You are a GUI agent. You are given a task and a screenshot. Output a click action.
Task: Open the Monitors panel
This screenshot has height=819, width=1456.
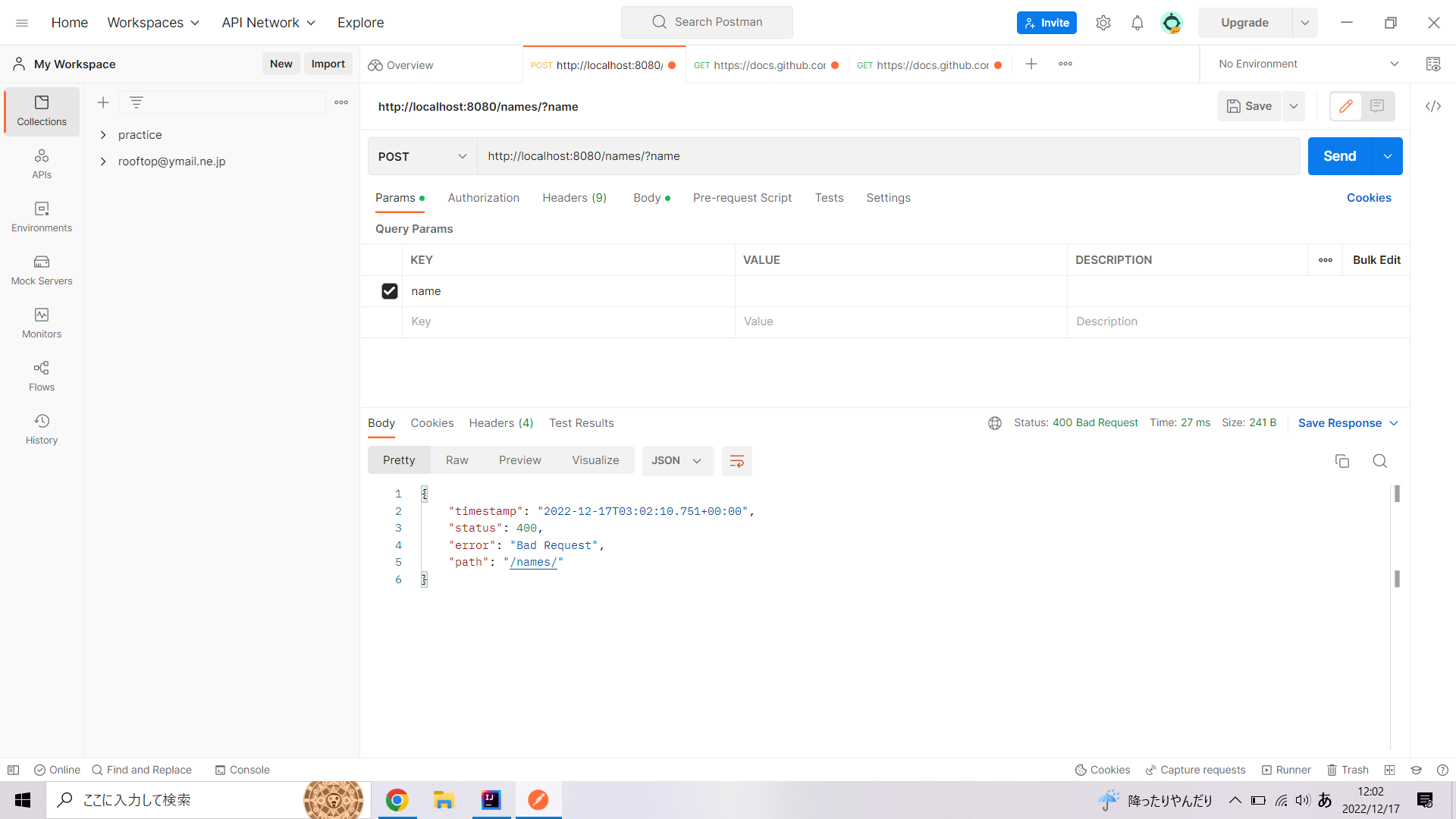[41, 324]
